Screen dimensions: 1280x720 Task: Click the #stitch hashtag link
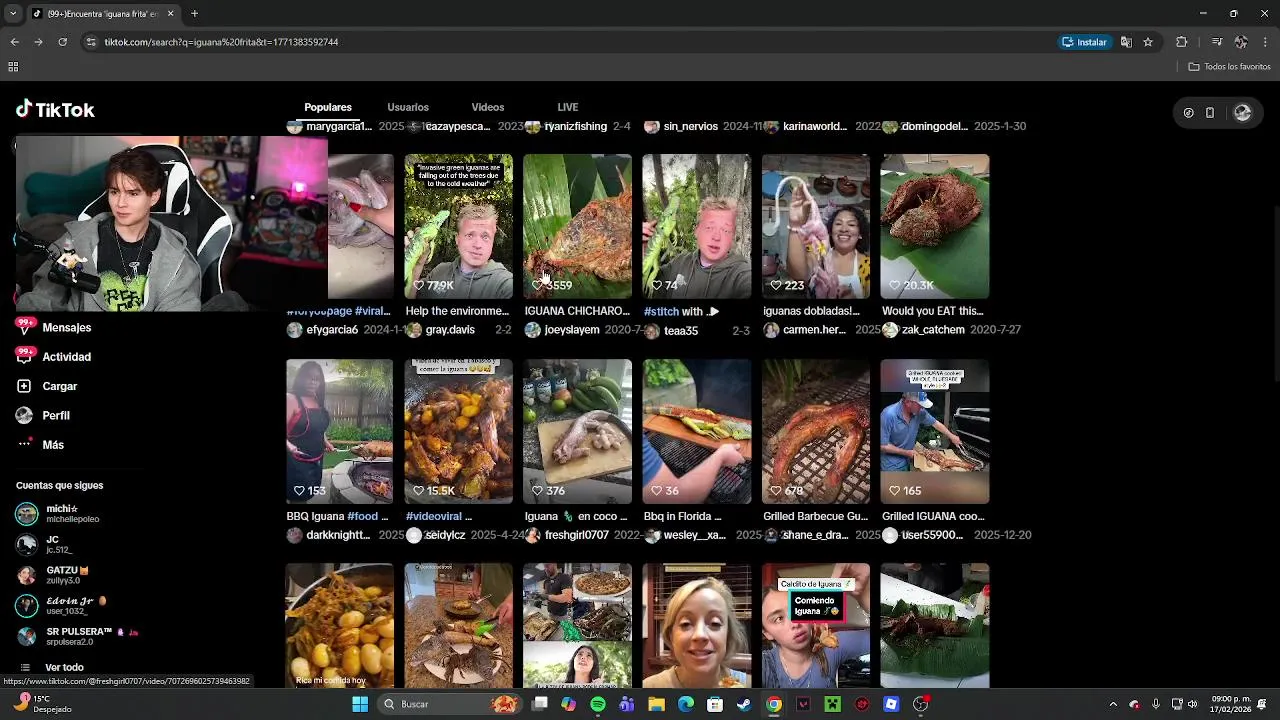661,312
